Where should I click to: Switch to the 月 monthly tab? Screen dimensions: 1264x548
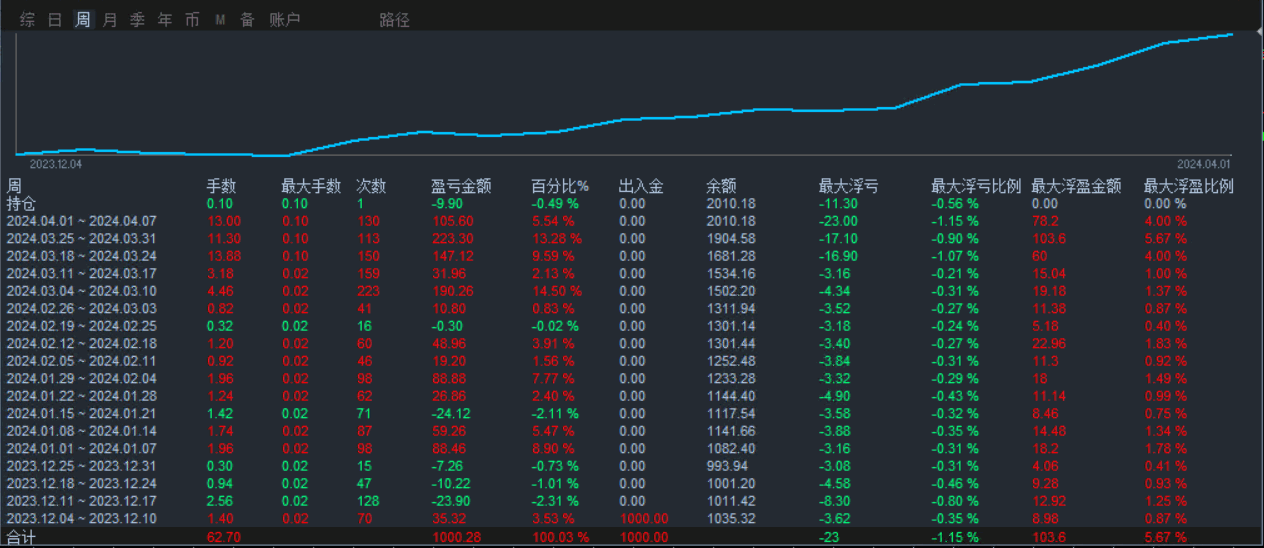coord(110,20)
